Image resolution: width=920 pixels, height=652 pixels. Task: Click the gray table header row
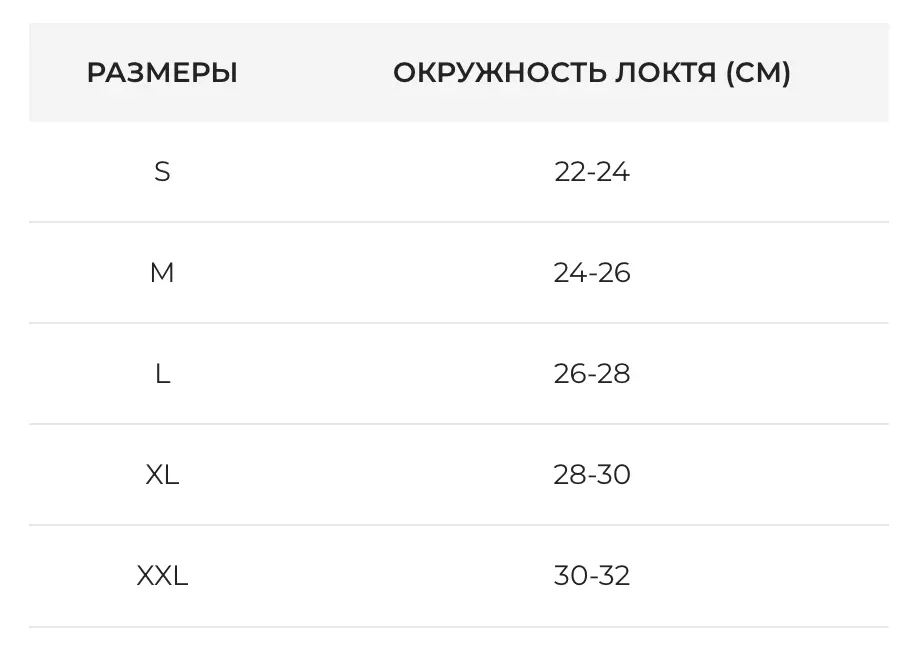(300, 73)
